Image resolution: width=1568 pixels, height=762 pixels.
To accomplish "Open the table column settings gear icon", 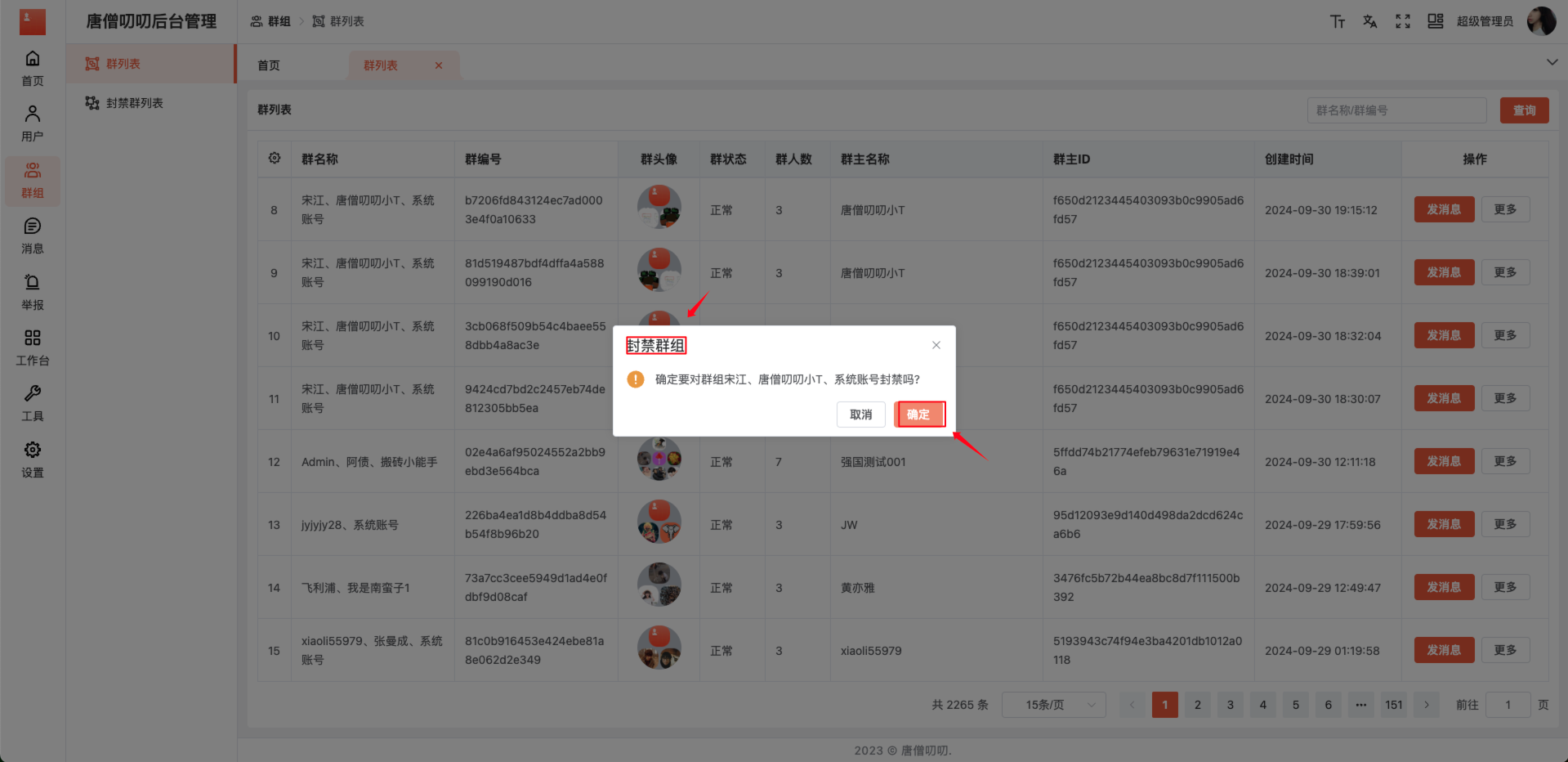I will tap(274, 159).
